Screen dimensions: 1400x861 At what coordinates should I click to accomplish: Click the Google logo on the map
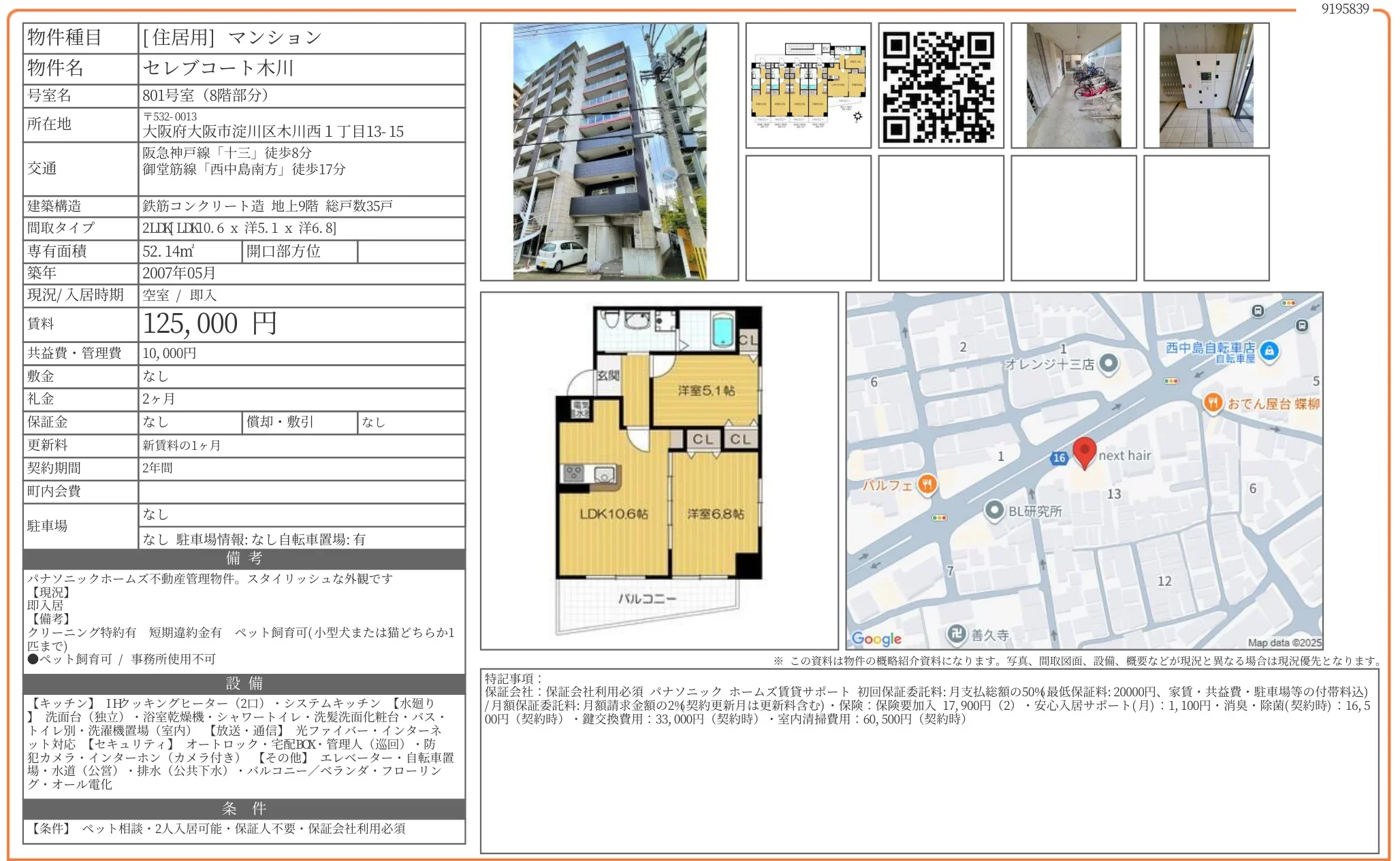click(876, 638)
